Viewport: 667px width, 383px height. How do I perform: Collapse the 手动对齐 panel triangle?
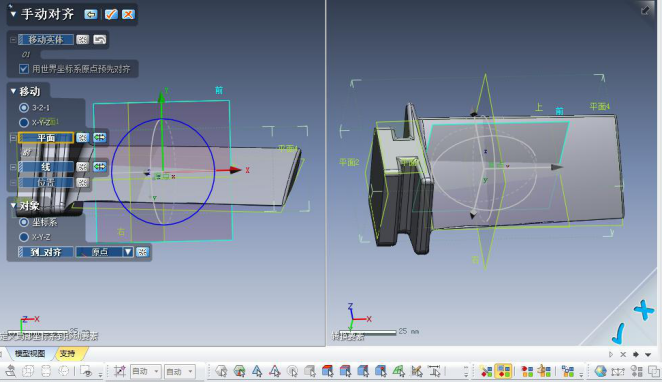[13, 14]
